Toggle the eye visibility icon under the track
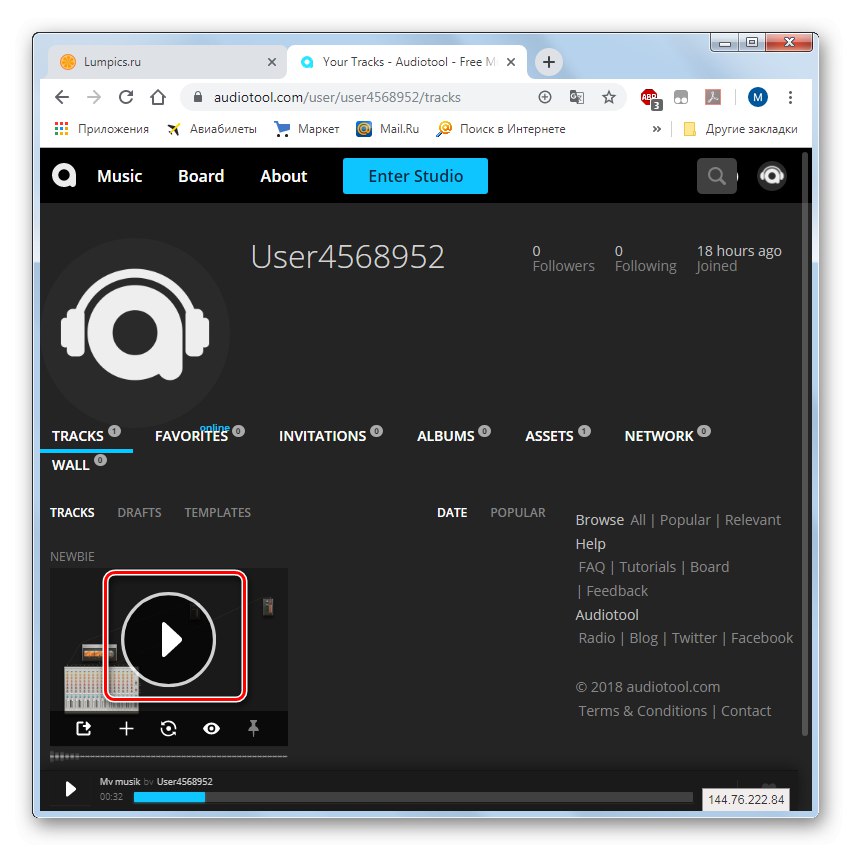 coord(211,728)
